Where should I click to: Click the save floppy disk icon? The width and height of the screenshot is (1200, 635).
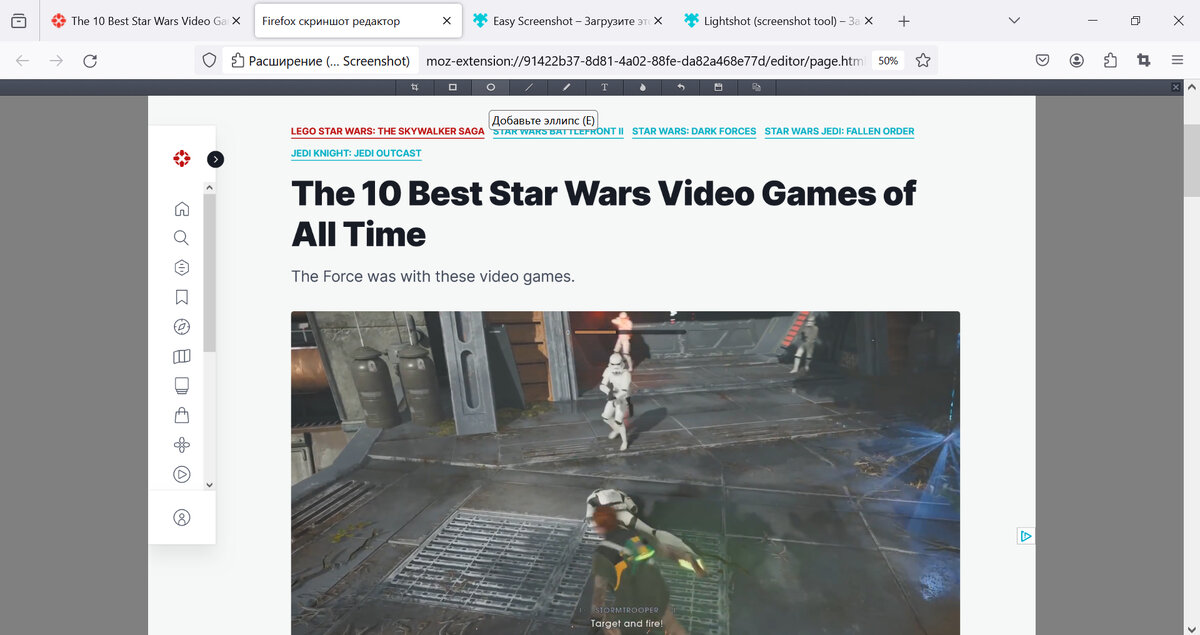click(718, 87)
